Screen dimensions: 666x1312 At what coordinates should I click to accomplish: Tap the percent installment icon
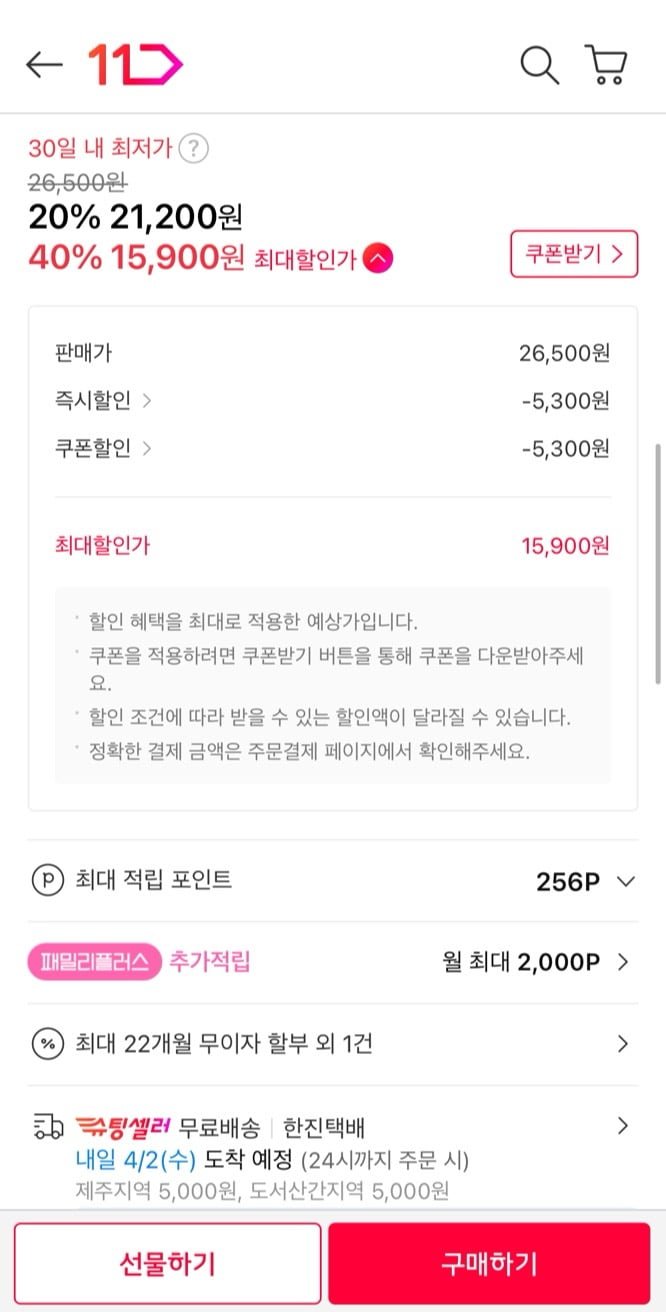(46, 1044)
